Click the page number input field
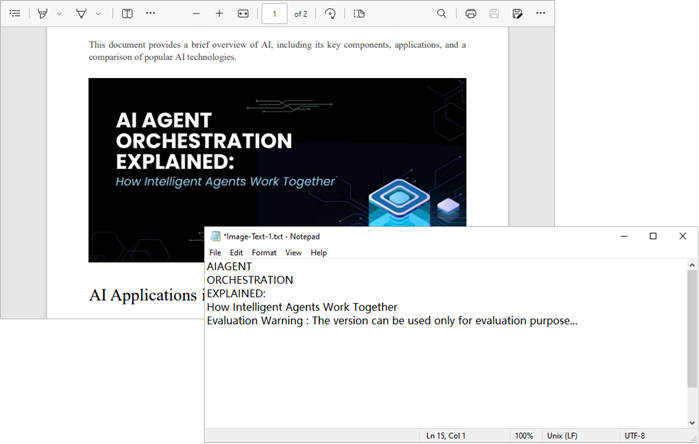Image resolution: width=699 pixels, height=444 pixels. click(274, 14)
